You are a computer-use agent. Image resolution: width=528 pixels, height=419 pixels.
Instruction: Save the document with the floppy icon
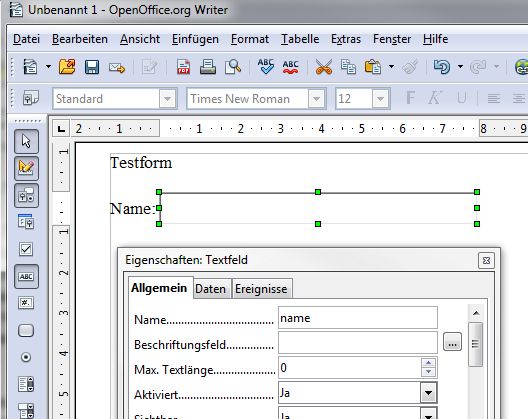[x=92, y=67]
